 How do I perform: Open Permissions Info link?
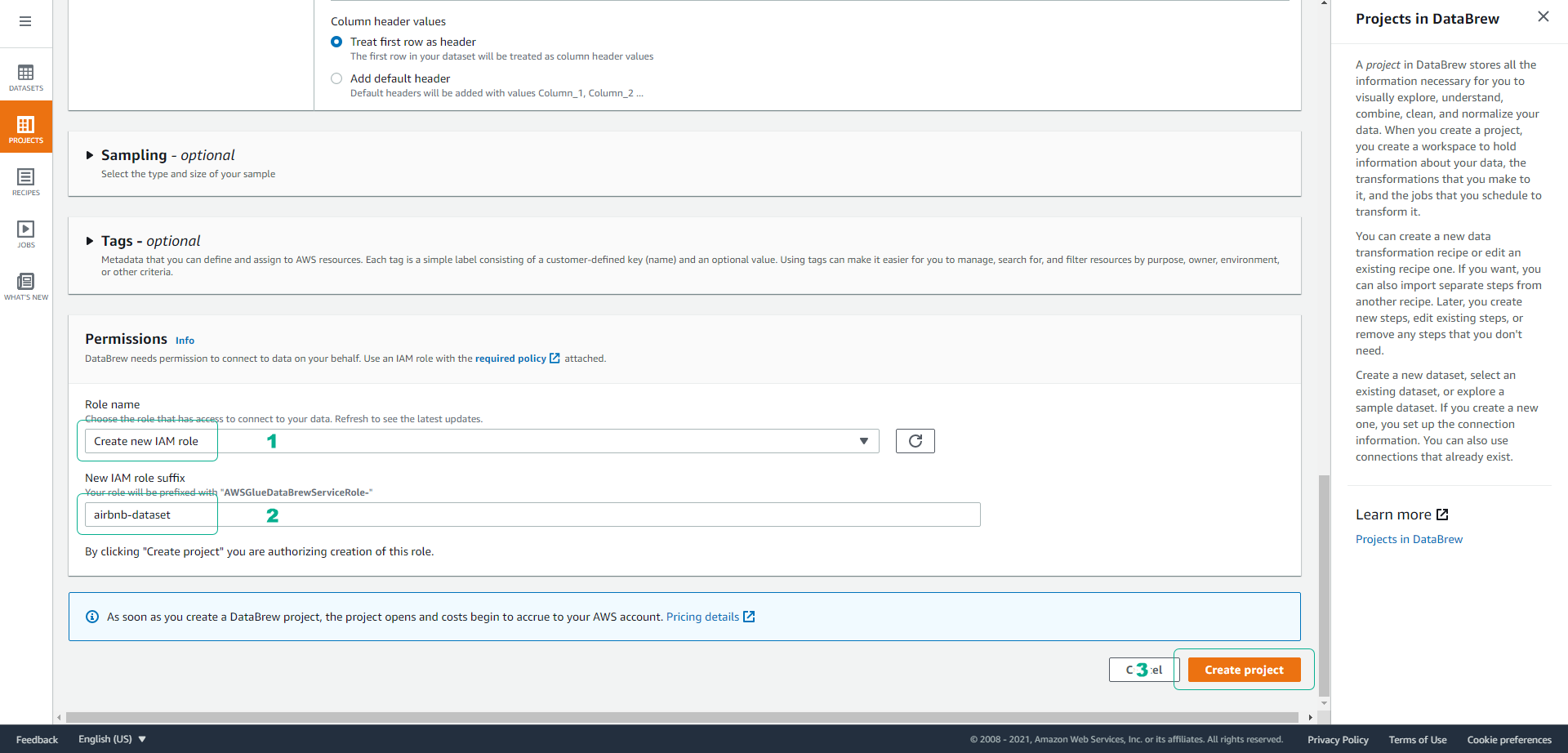[185, 341]
